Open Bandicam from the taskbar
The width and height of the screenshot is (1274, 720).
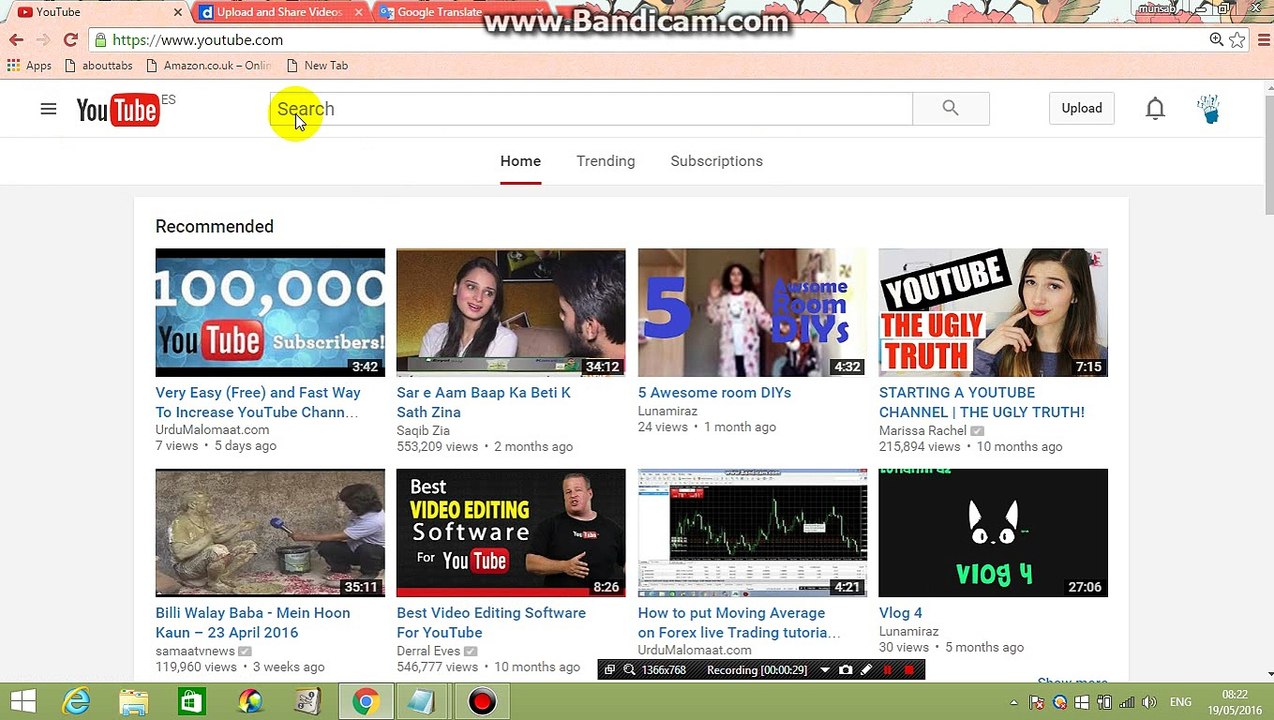pyautogui.click(x=481, y=702)
